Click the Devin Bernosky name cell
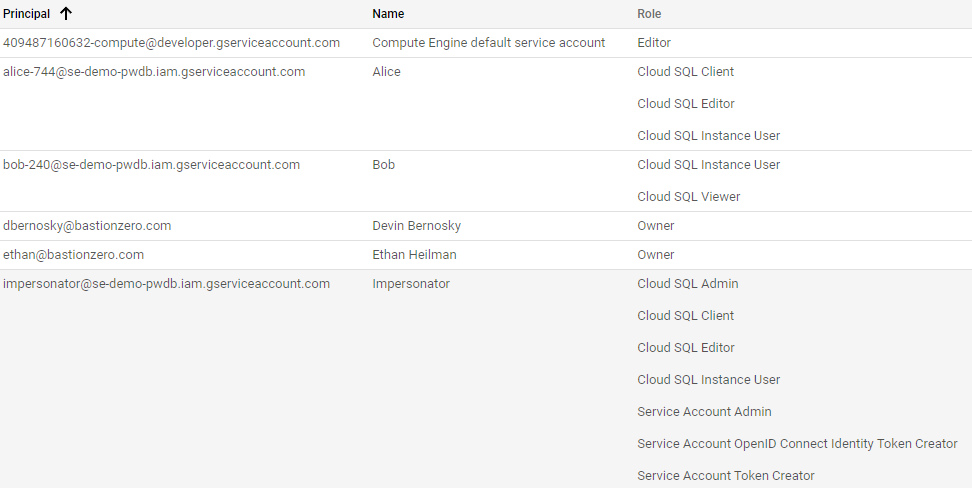The image size is (972, 488). pos(416,226)
